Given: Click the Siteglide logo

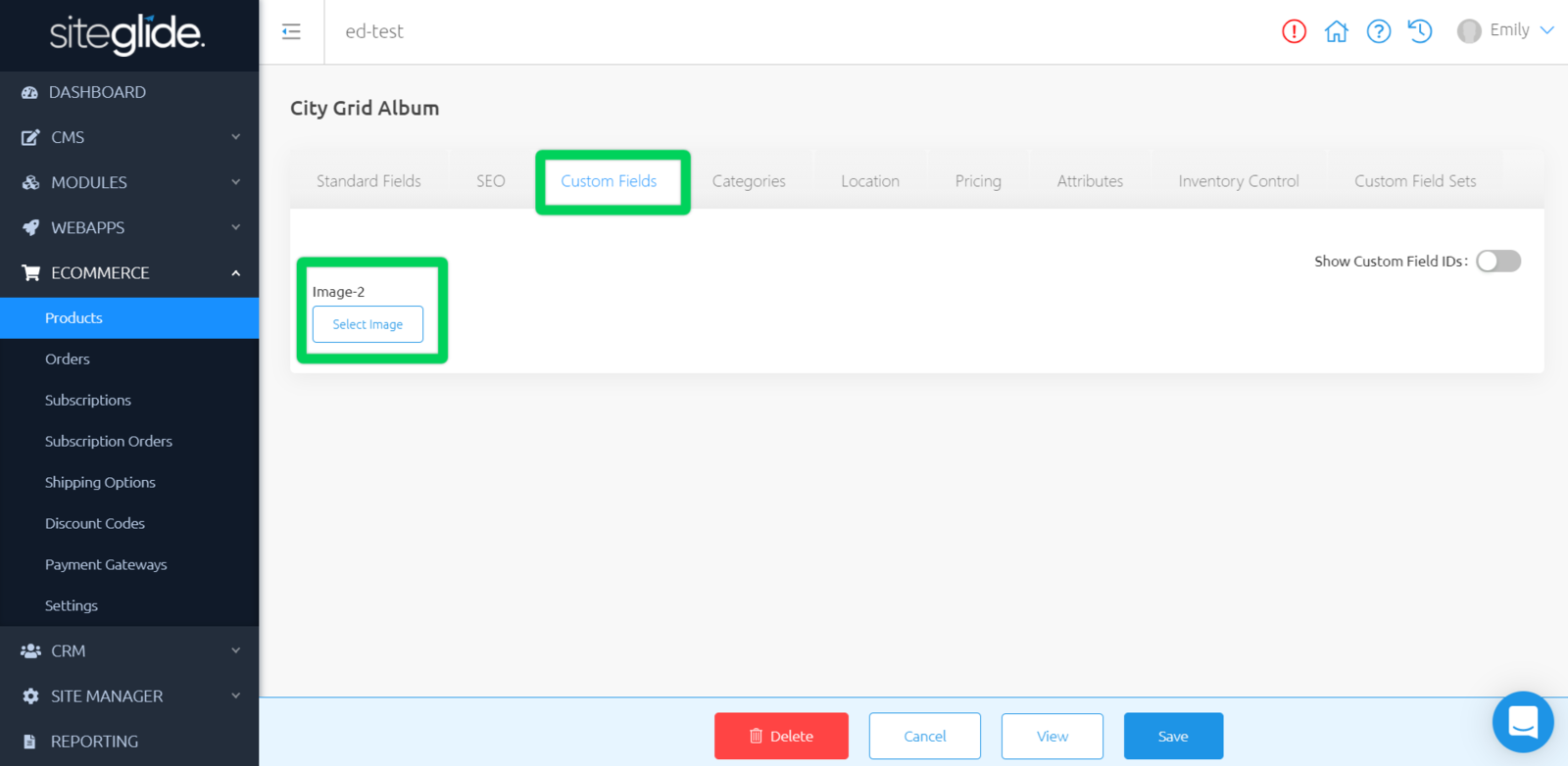Looking at the screenshot, I should point(127,35).
